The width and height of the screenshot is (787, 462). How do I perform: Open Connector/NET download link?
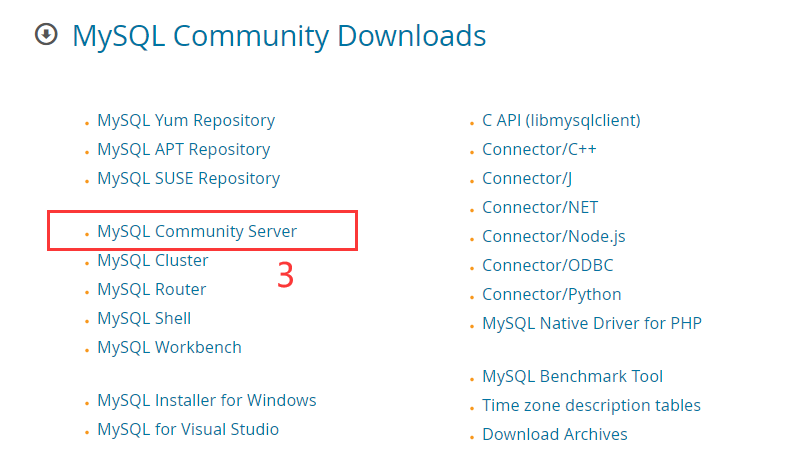click(540, 207)
